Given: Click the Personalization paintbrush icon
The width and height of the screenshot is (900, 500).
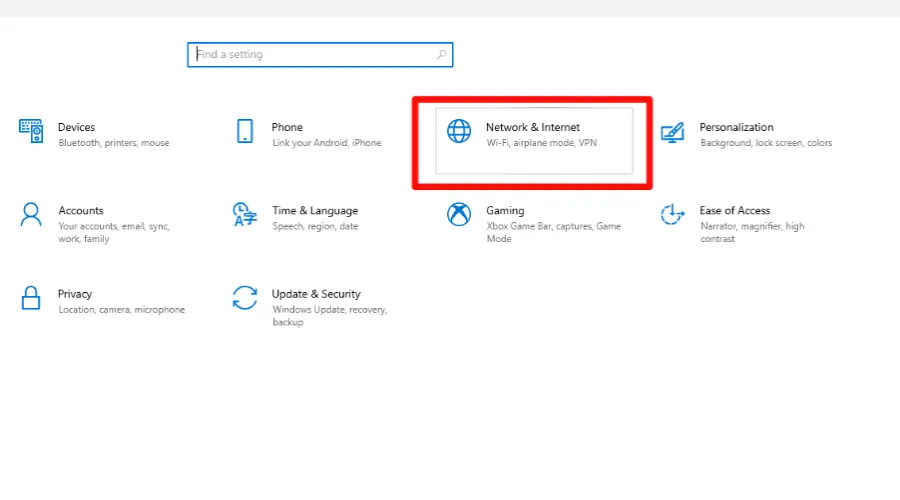Looking at the screenshot, I should coord(672,133).
